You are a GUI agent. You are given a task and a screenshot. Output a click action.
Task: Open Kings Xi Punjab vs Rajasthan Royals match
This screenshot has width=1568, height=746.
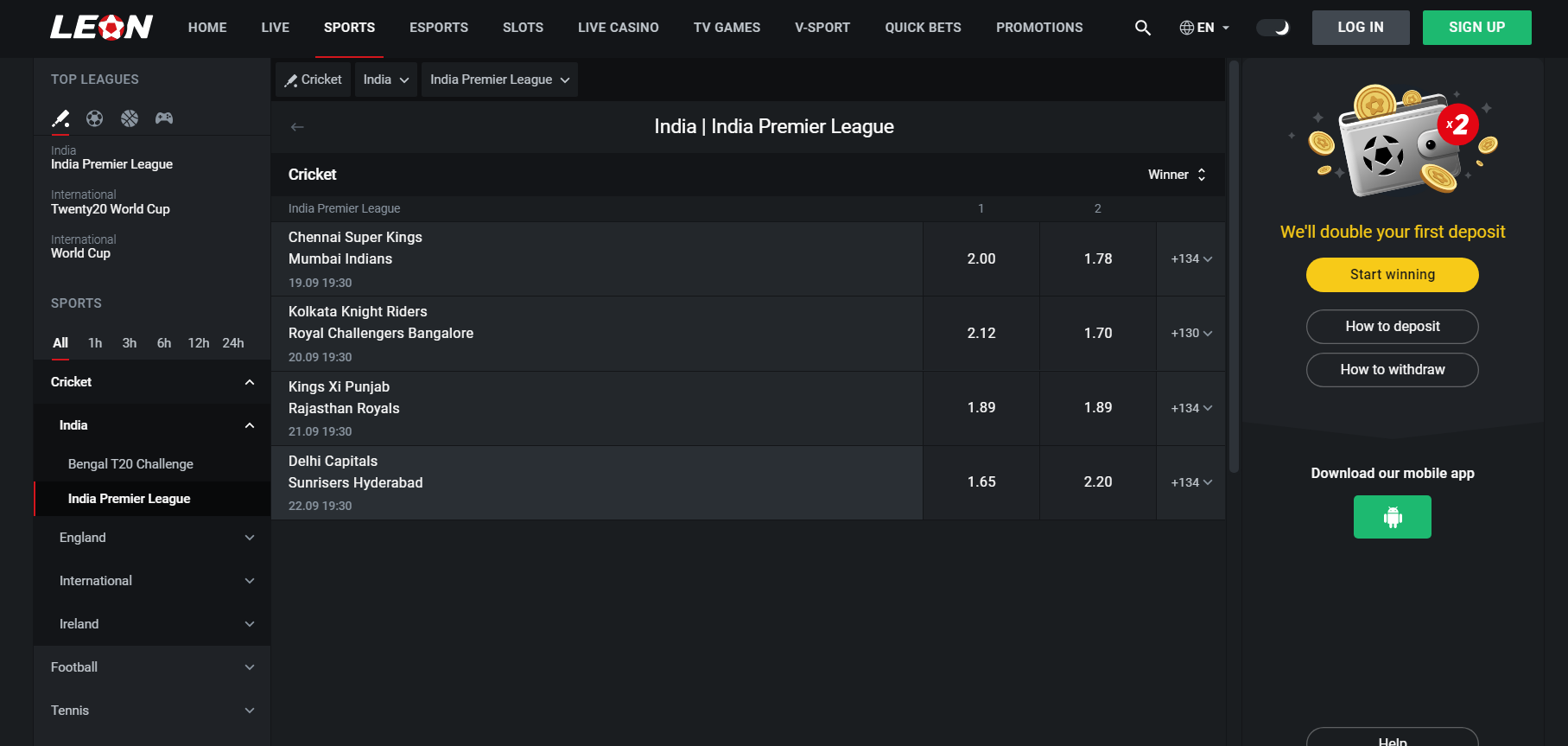(597, 408)
